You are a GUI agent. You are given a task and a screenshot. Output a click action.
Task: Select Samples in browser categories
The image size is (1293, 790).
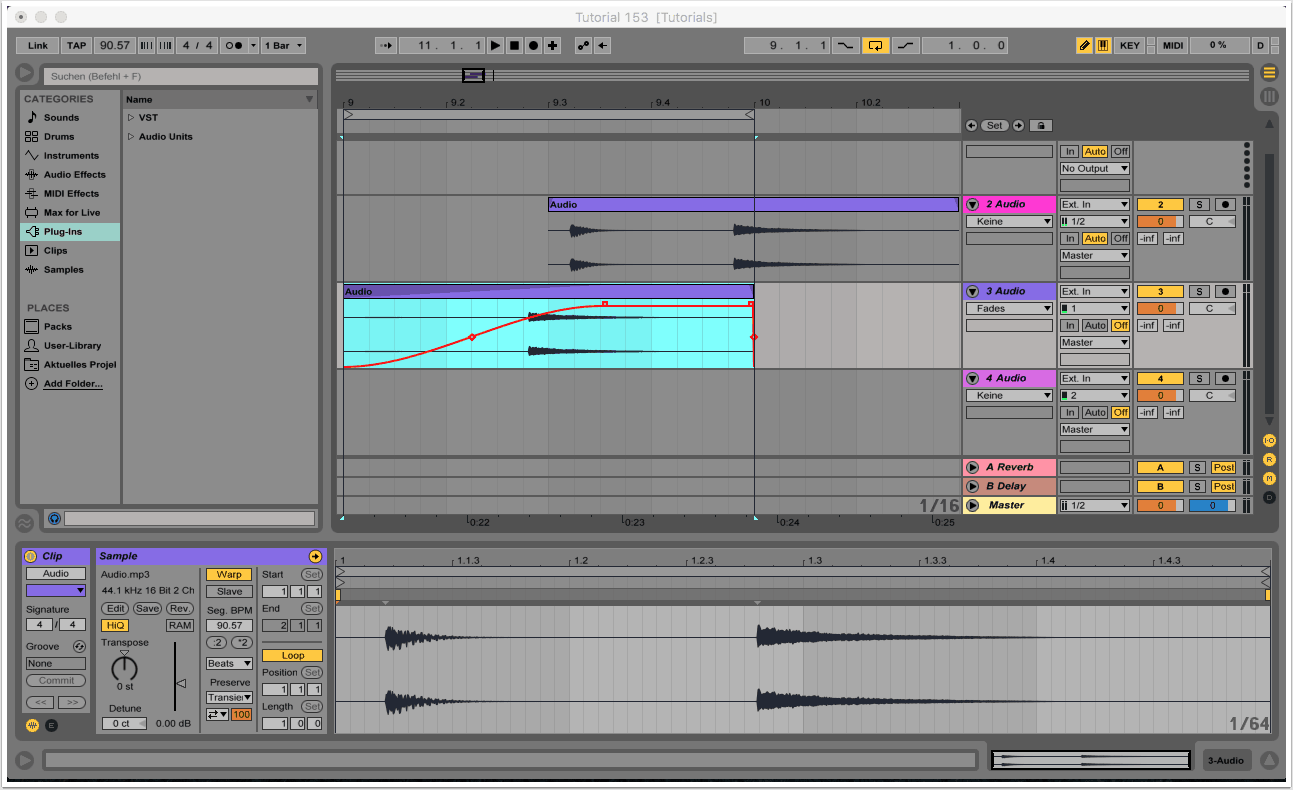pyautogui.click(x=63, y=270)
